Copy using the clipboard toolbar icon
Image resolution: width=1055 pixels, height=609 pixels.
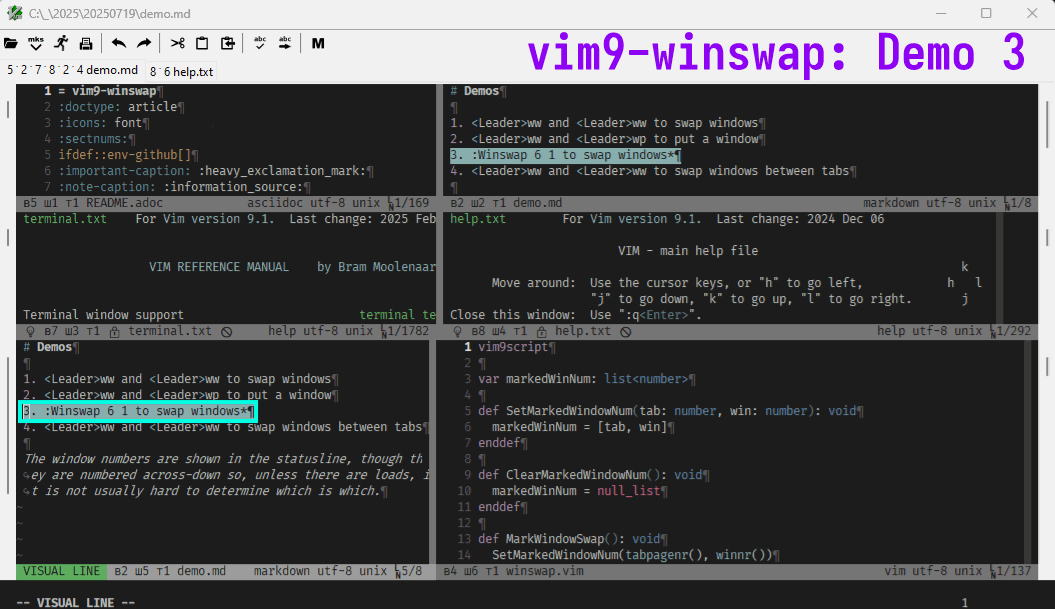(202, 44)
